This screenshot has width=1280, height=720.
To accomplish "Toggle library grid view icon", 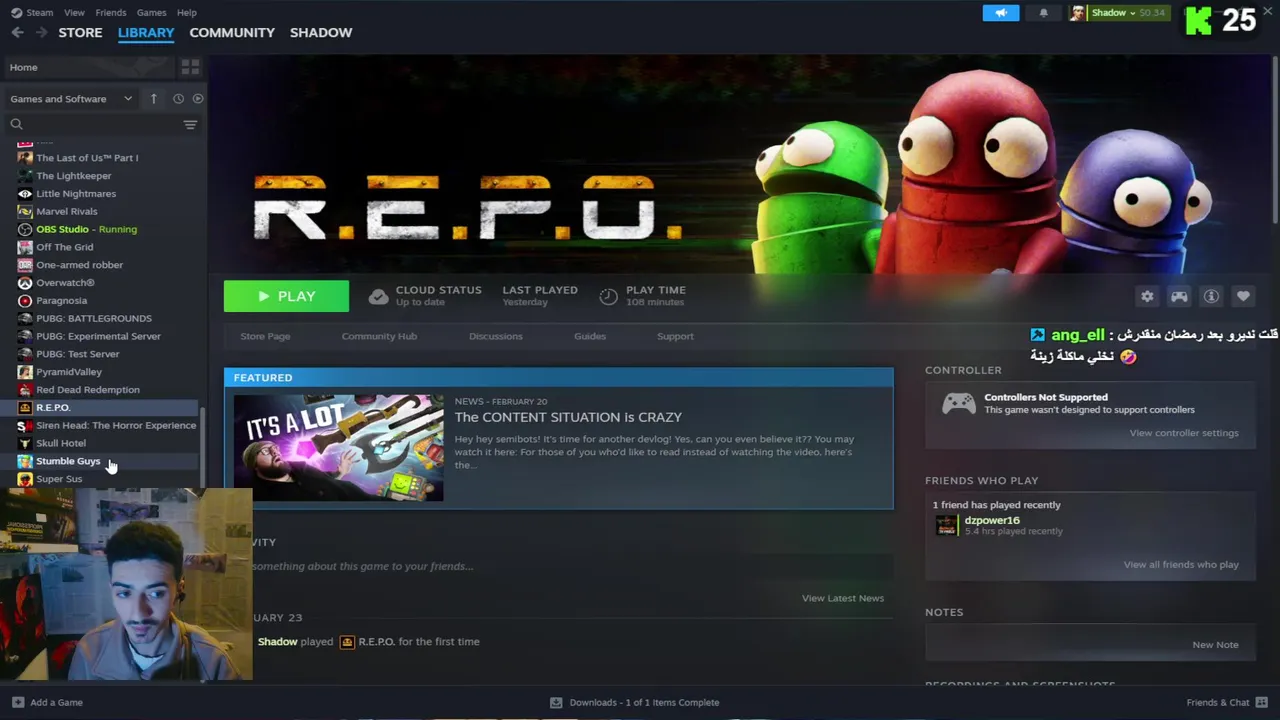I will pos(190,67).
